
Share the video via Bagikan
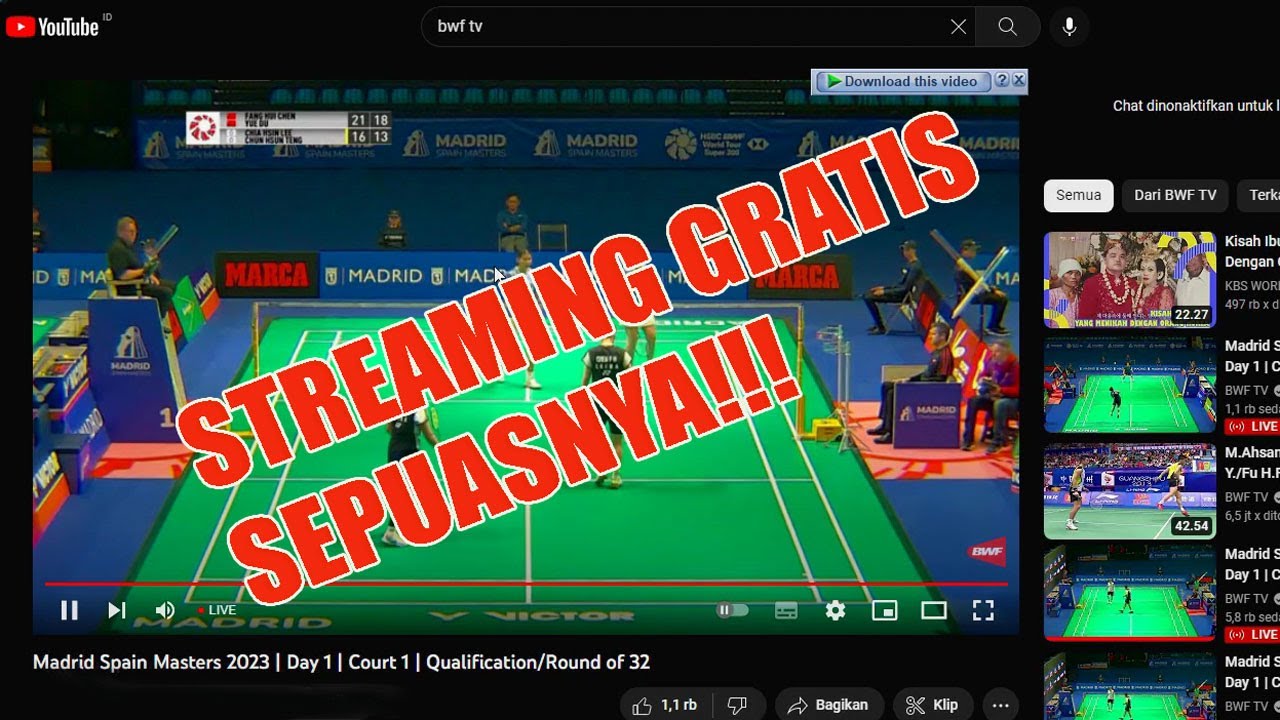pos(828,706)
